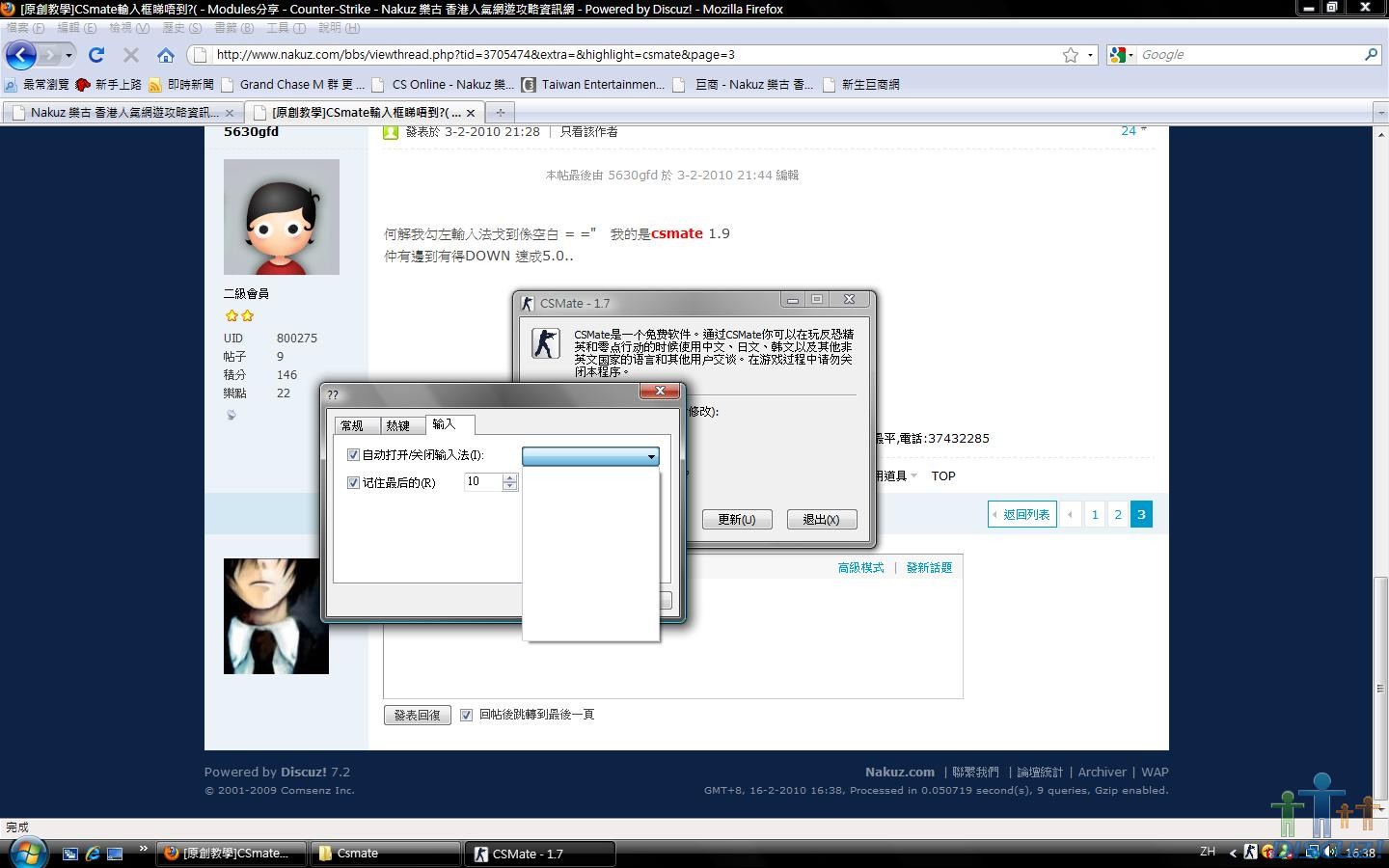This screenshot has width=1389, height=868.
Task: Close the Nakuz 樂古 first tab
Action: [230, 113]
